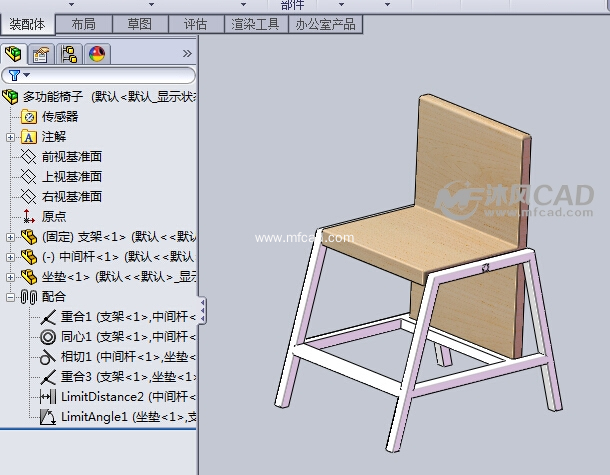Open the DisplayManager appearance tab
The width and height of the screenshot is (610, 475).
(97, 54)
